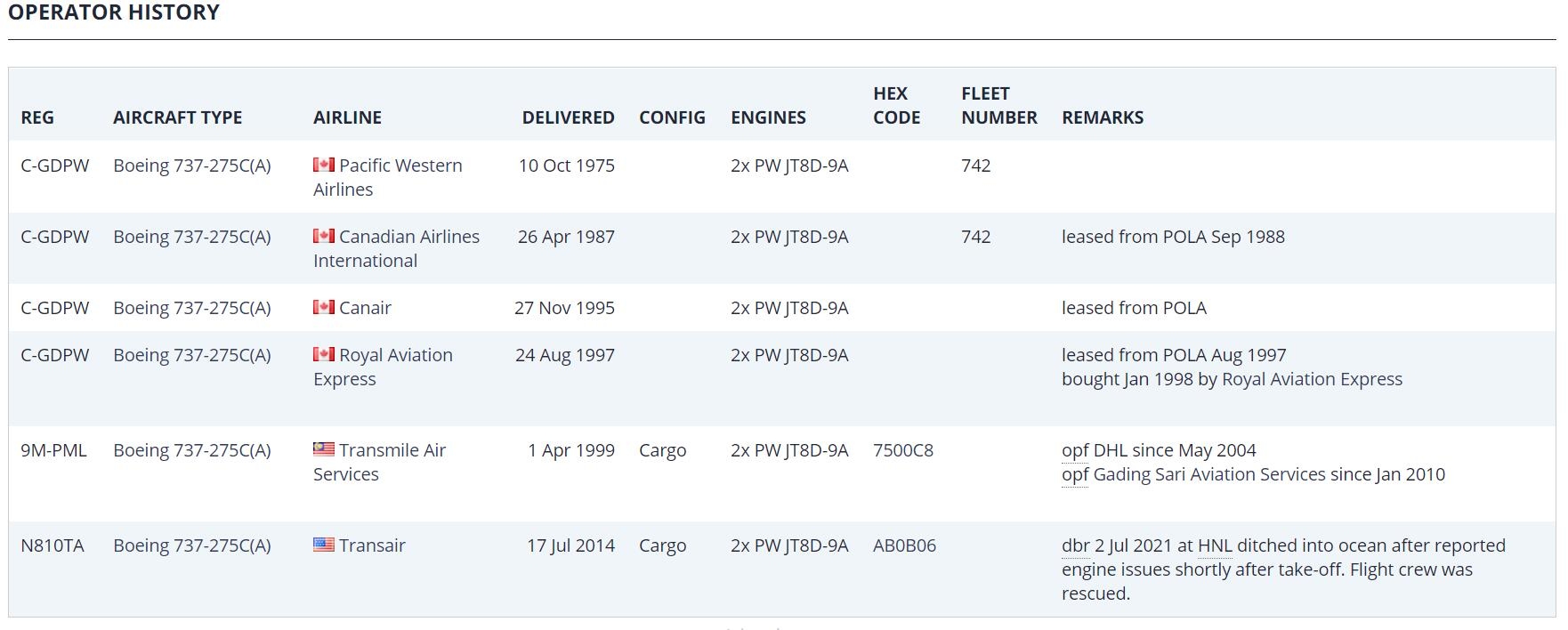Click the US flag beside Transair

324,545
